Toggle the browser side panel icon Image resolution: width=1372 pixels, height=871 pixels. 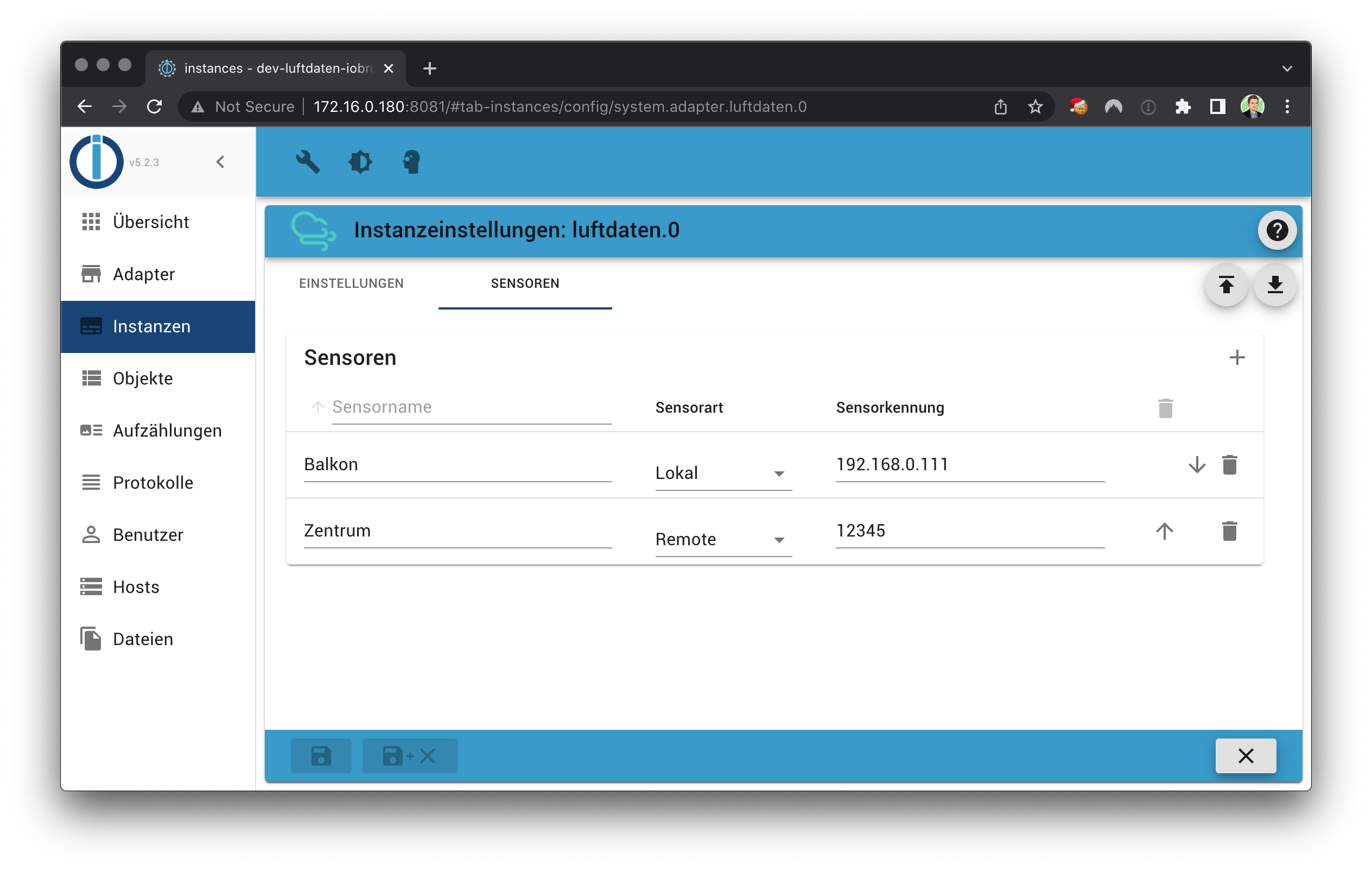coord(1217,106)
